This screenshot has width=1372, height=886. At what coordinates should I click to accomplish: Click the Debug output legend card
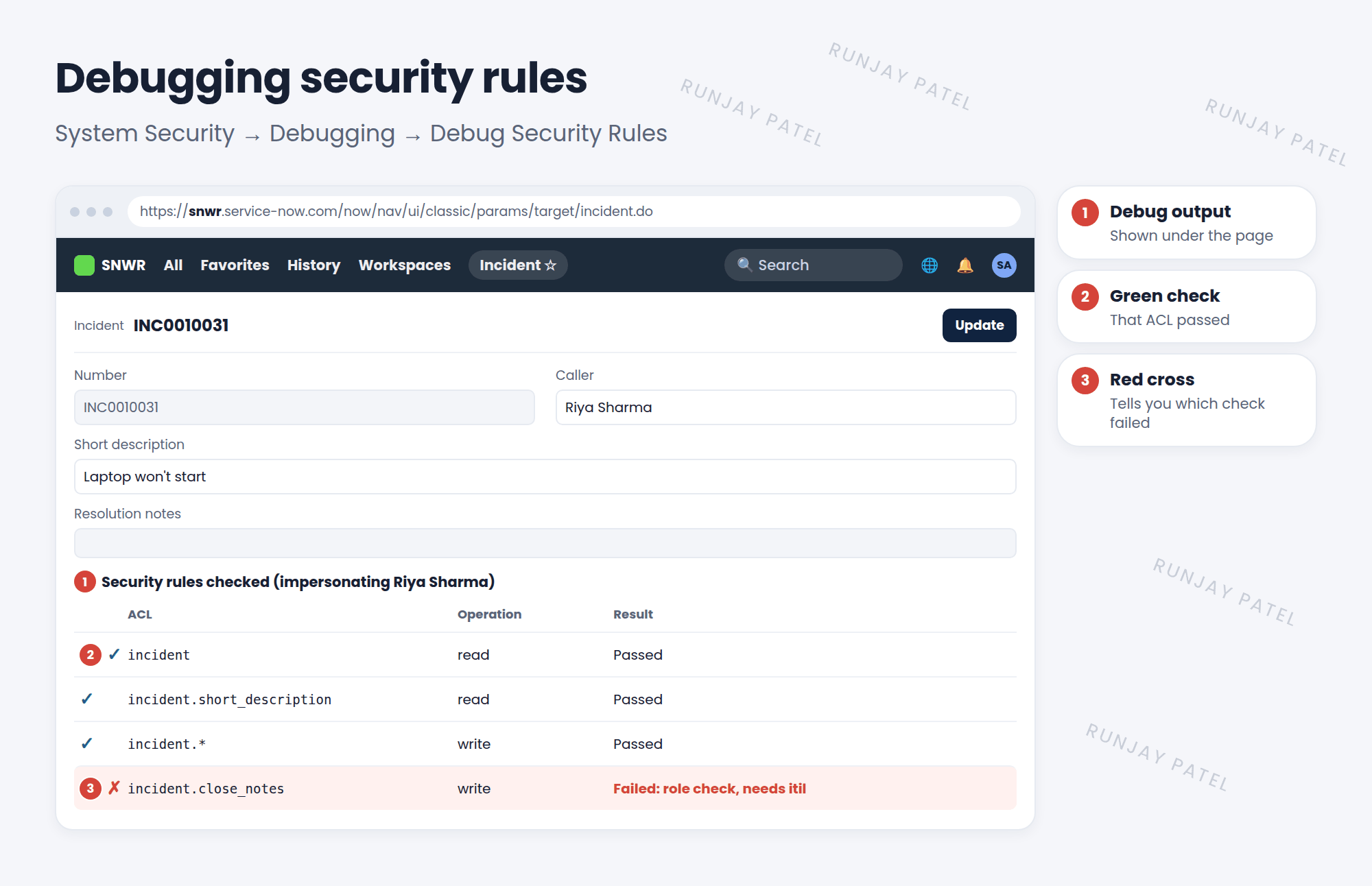pyautogui.click(x=1186, y=222)
